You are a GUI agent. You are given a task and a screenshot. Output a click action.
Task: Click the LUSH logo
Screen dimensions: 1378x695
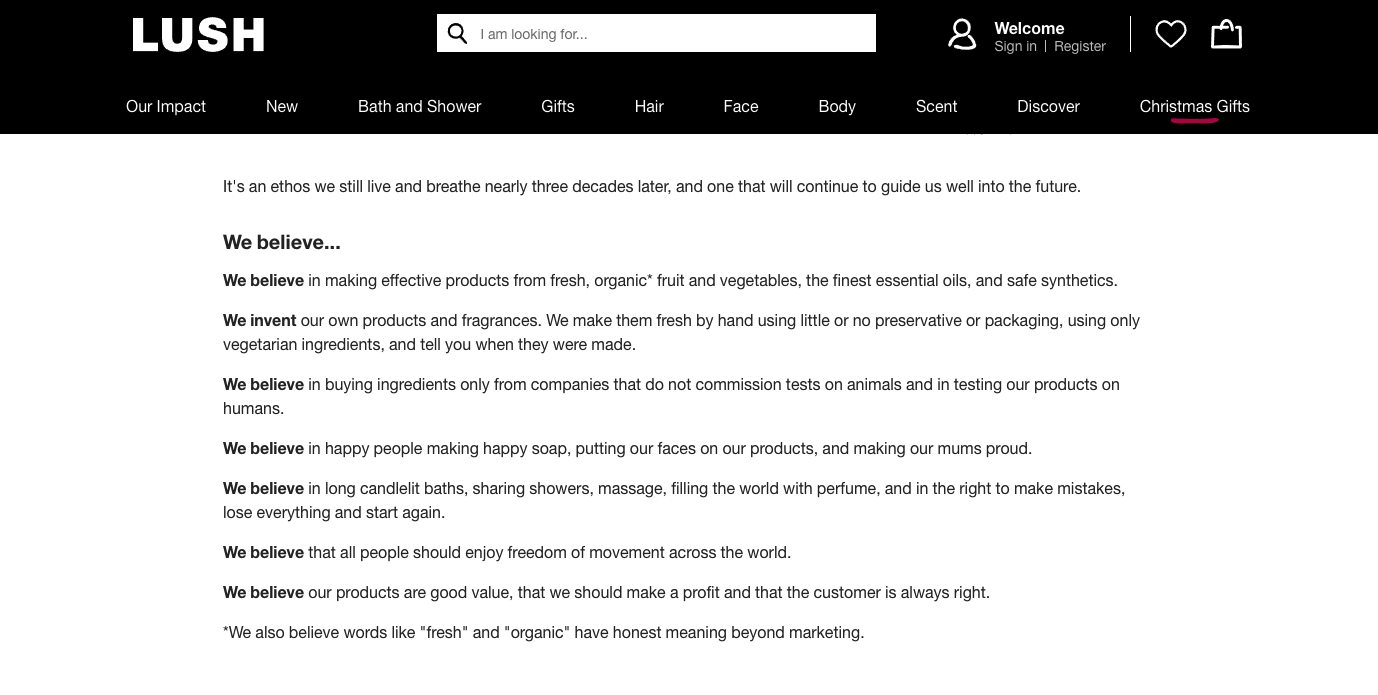[198, 35]
